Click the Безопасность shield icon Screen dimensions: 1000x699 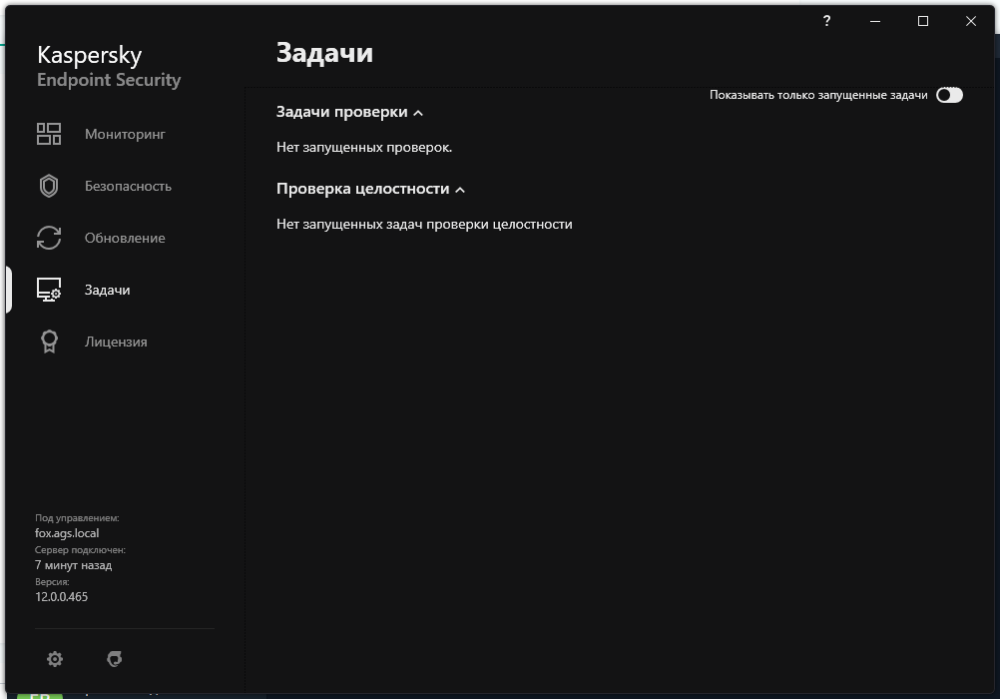click(48, 186)
